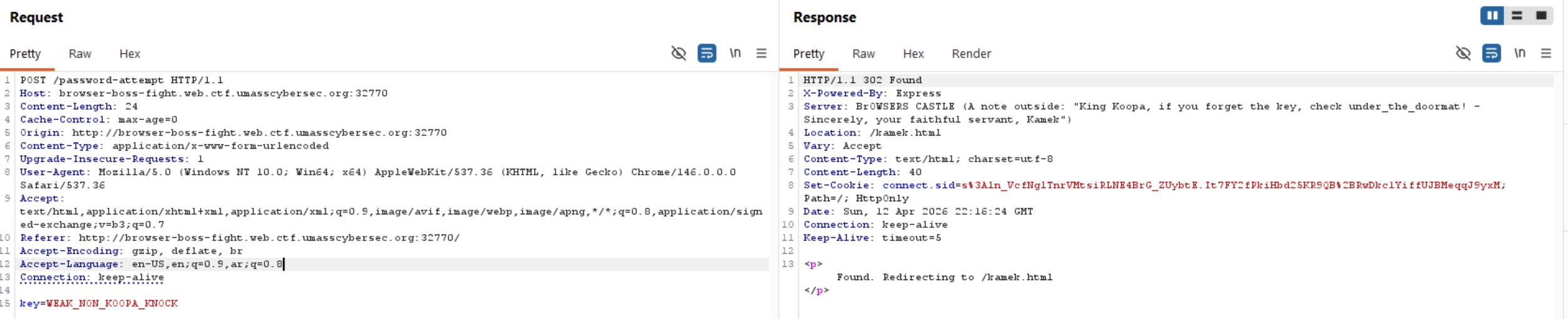Toggle word wrap in Request panel
Viewport: 1568px width, 319px height.
706,53
